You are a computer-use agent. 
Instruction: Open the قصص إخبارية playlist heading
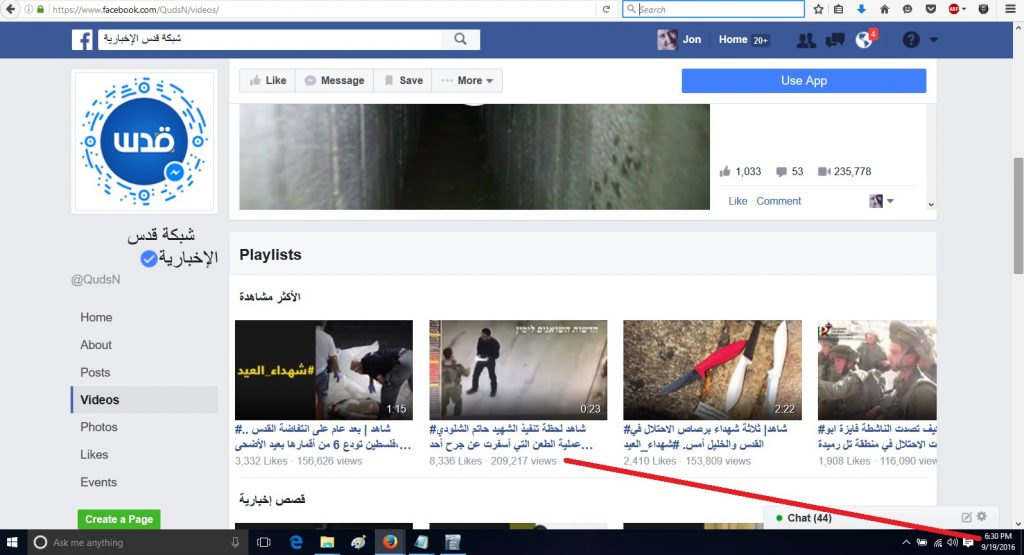[272, 499]
